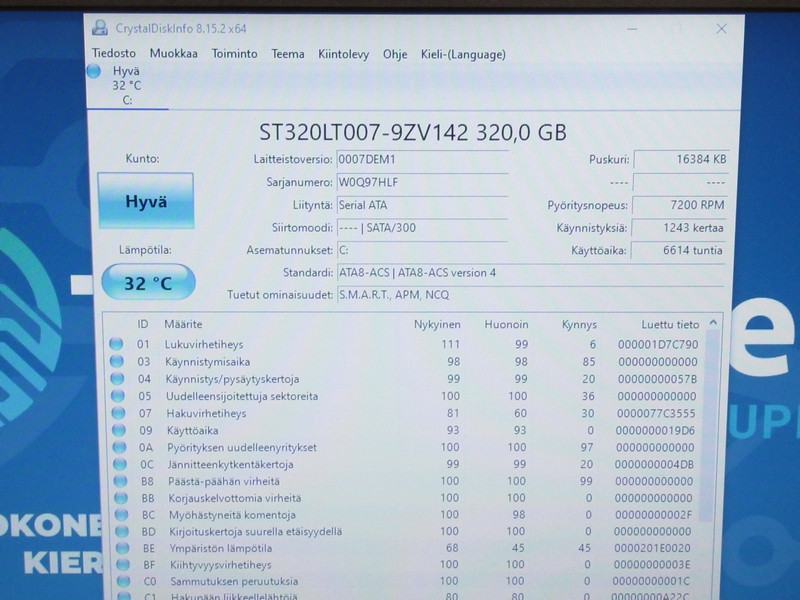The height and width of the screenshot is (600, 800).
Task: Click the status icon for Lukuvirhetiheys
Action: coord(116,344)
